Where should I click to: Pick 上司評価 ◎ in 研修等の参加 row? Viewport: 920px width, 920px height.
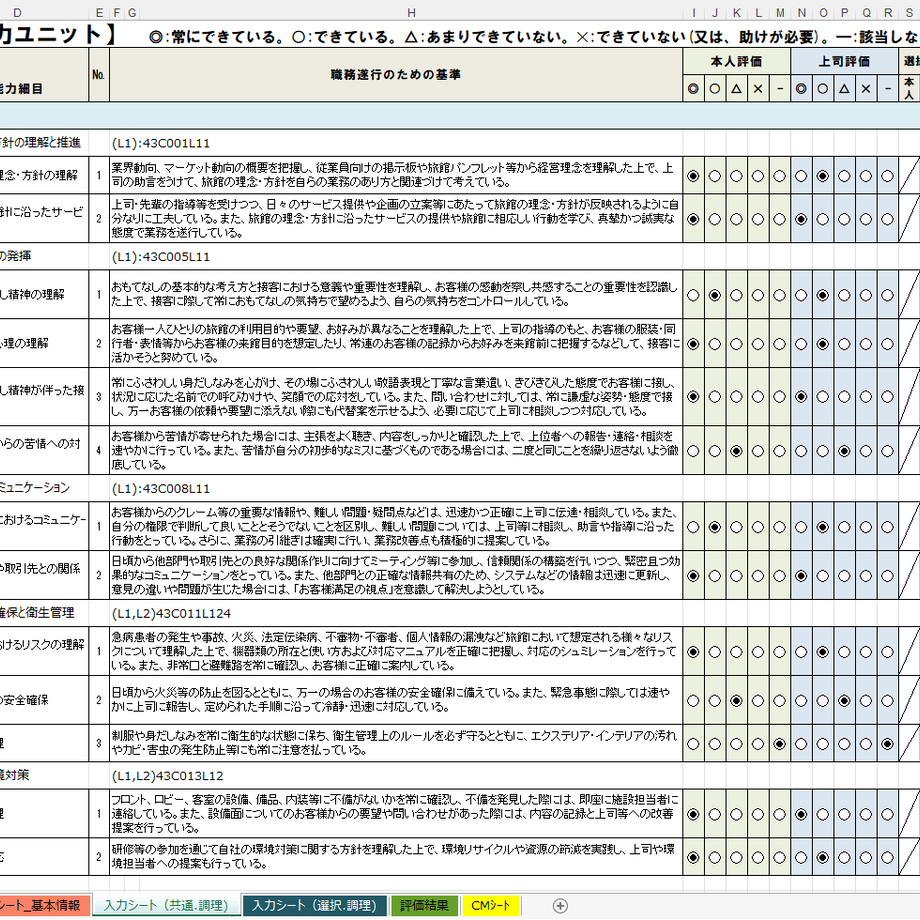[801, 858]
